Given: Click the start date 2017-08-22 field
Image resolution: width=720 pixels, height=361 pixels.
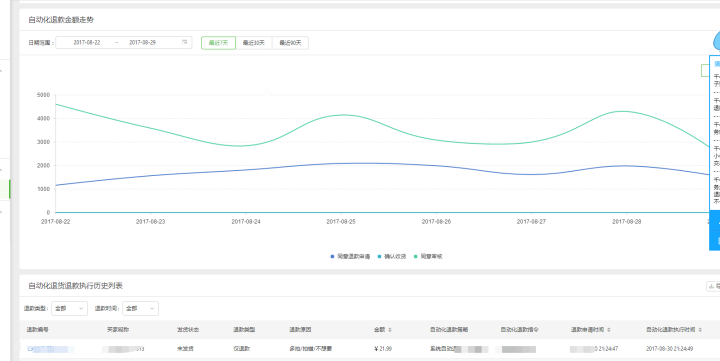Looking at the screenshot, I should [87, 43].
